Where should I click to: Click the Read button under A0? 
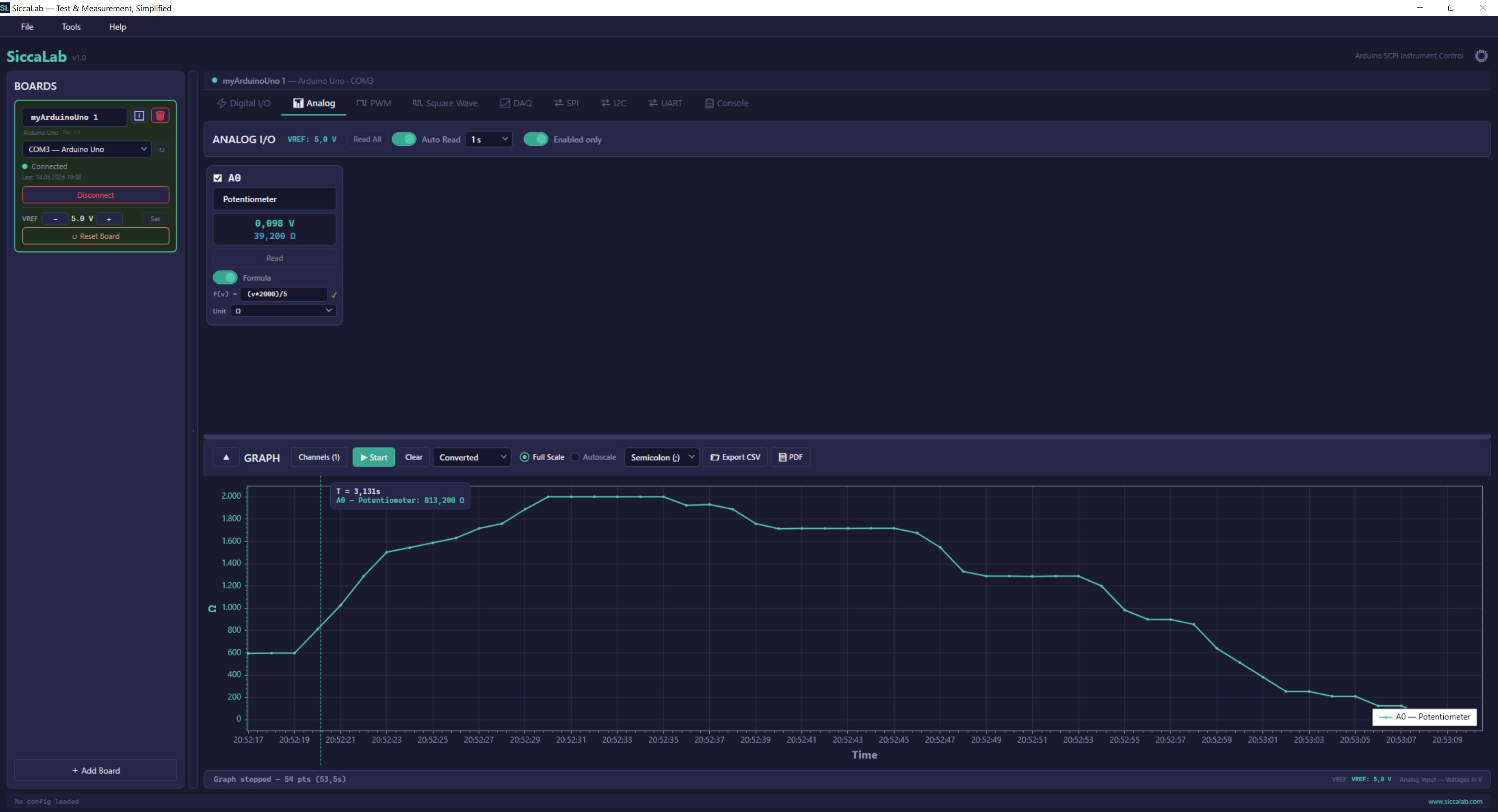click(274, 258)
